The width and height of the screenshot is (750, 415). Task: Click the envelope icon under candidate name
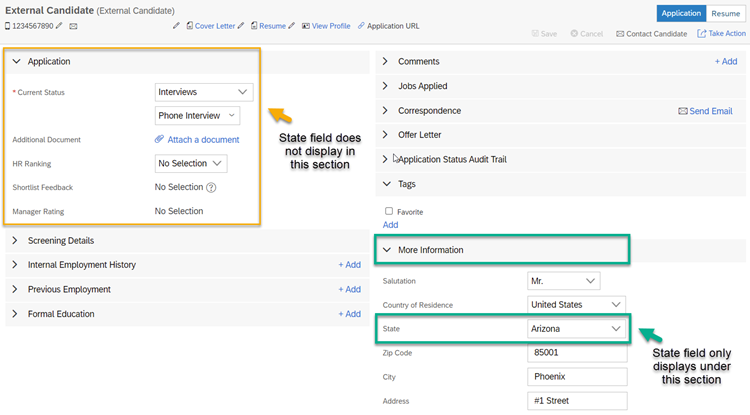(73, 26)
